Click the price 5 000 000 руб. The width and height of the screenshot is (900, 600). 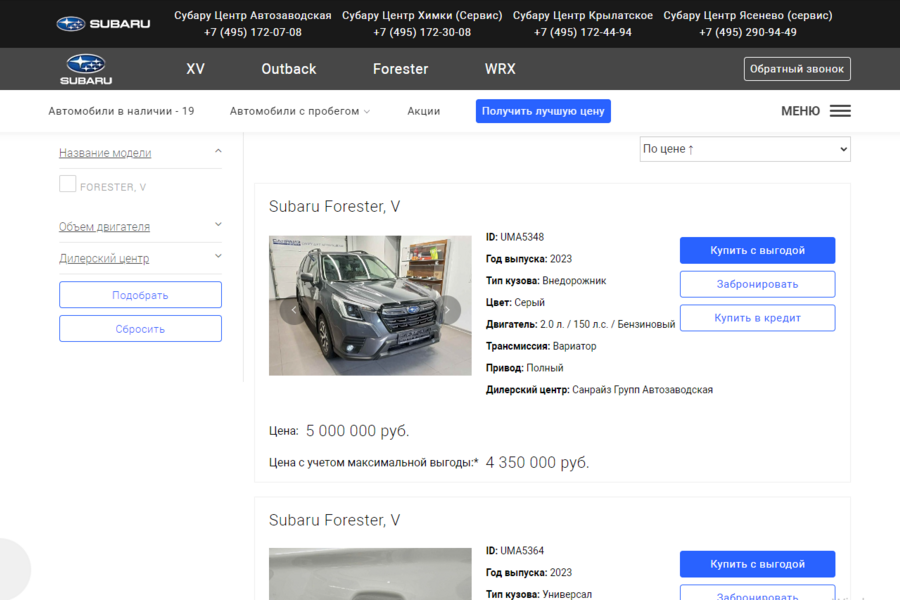coord(358,431)
